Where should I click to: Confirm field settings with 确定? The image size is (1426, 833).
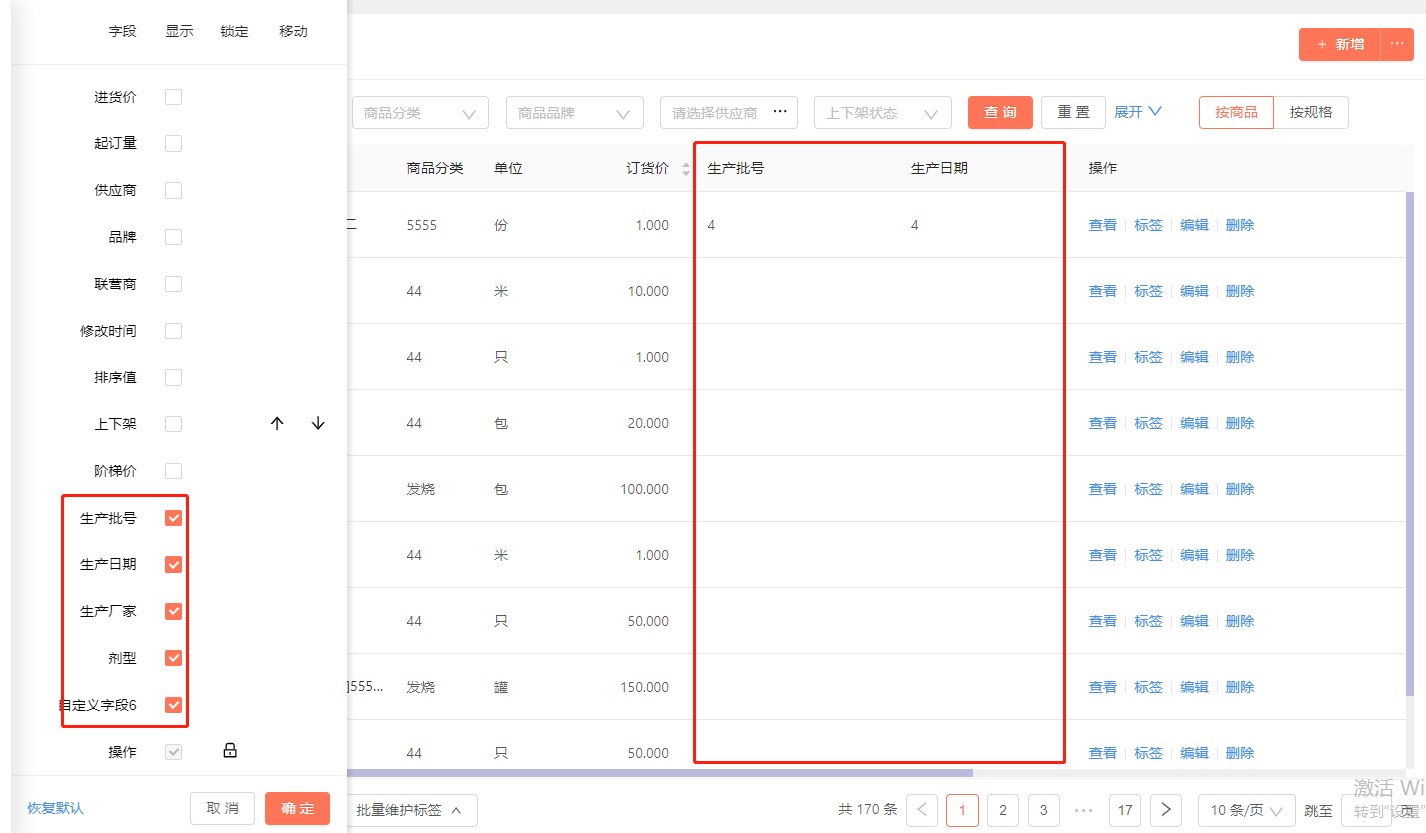297,808
